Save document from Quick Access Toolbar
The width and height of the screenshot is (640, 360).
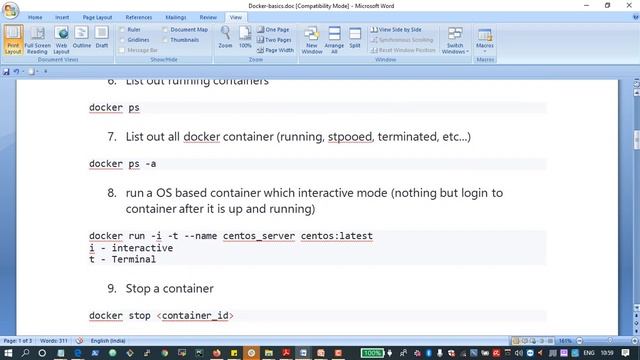tap(6, 72)
